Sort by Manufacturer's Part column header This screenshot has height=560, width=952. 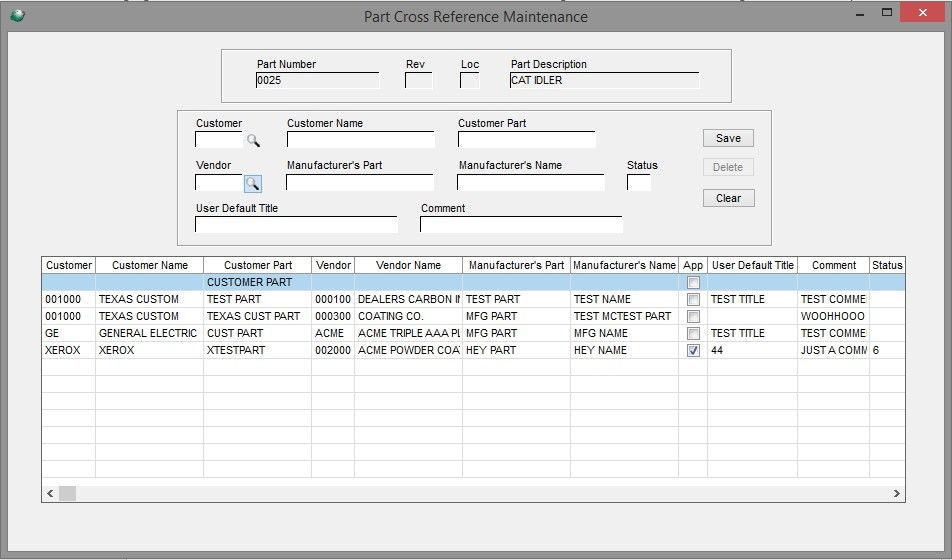point(517,265)
